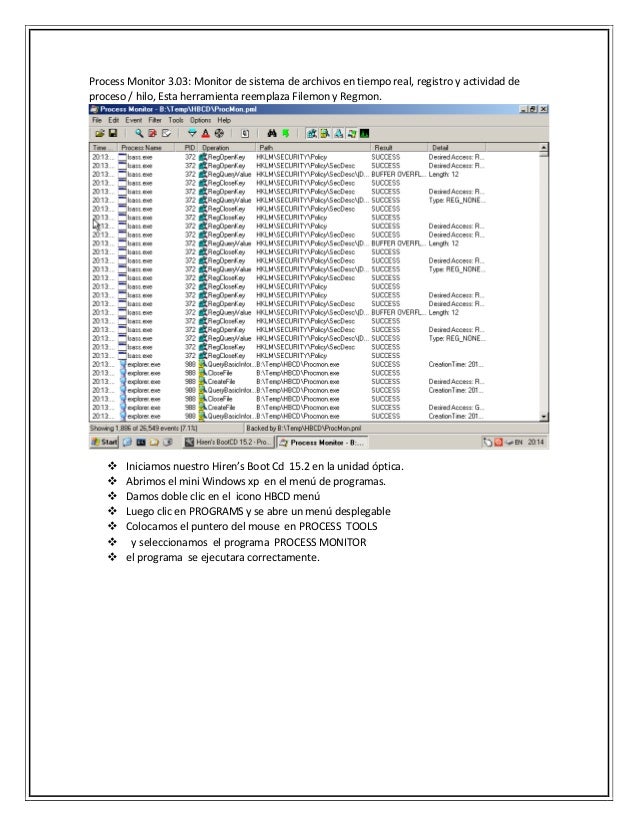638x826 pixels.
Task: Click the 'Backed by B:\Temp\HBCD\ProcMon.pml' status text
Action: pyautogui.click(x=303, y=428)
